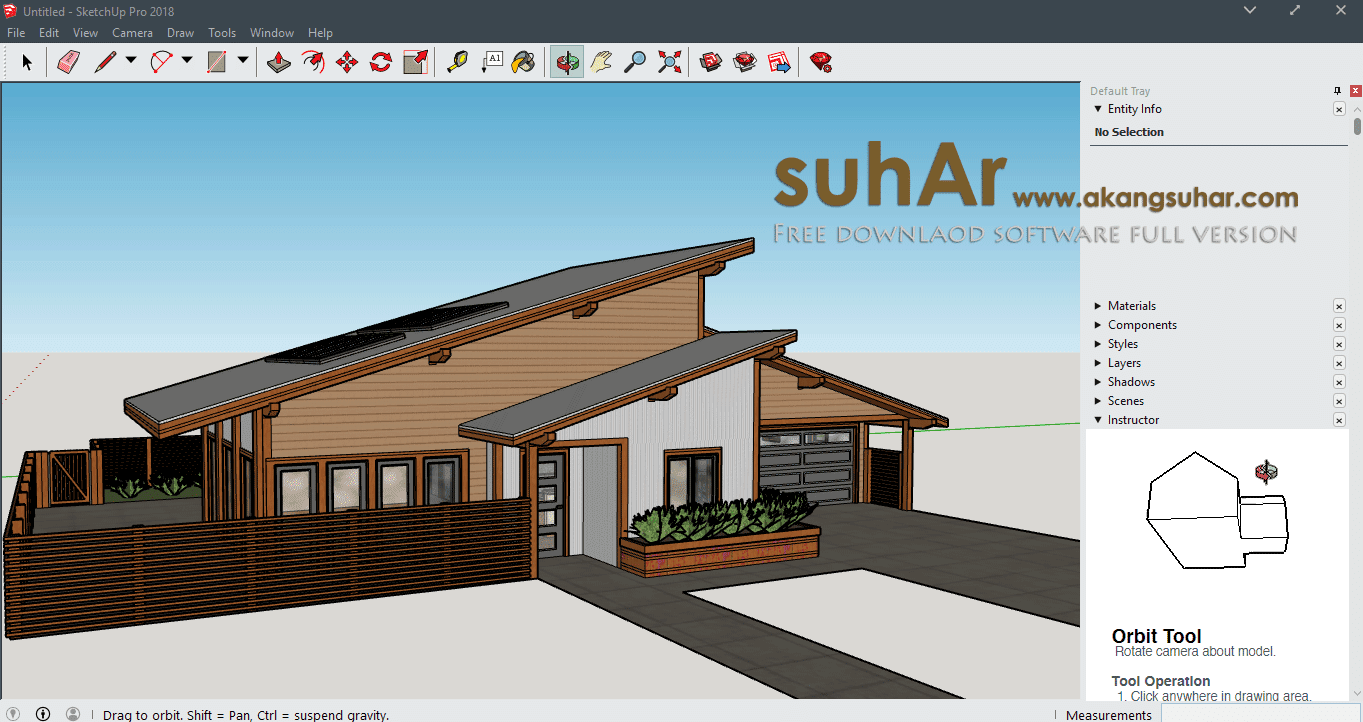Close the Styles panel

tap(1339, 344)
